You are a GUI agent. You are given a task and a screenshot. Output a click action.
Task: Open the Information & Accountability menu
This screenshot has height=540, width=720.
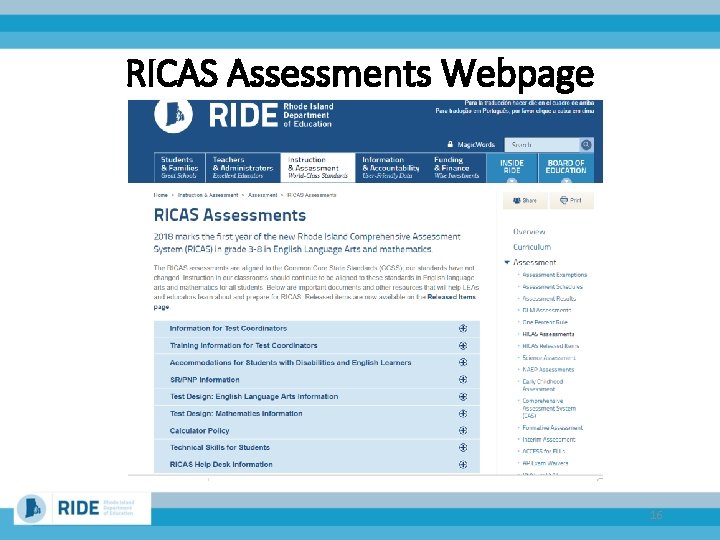point(391,168)
